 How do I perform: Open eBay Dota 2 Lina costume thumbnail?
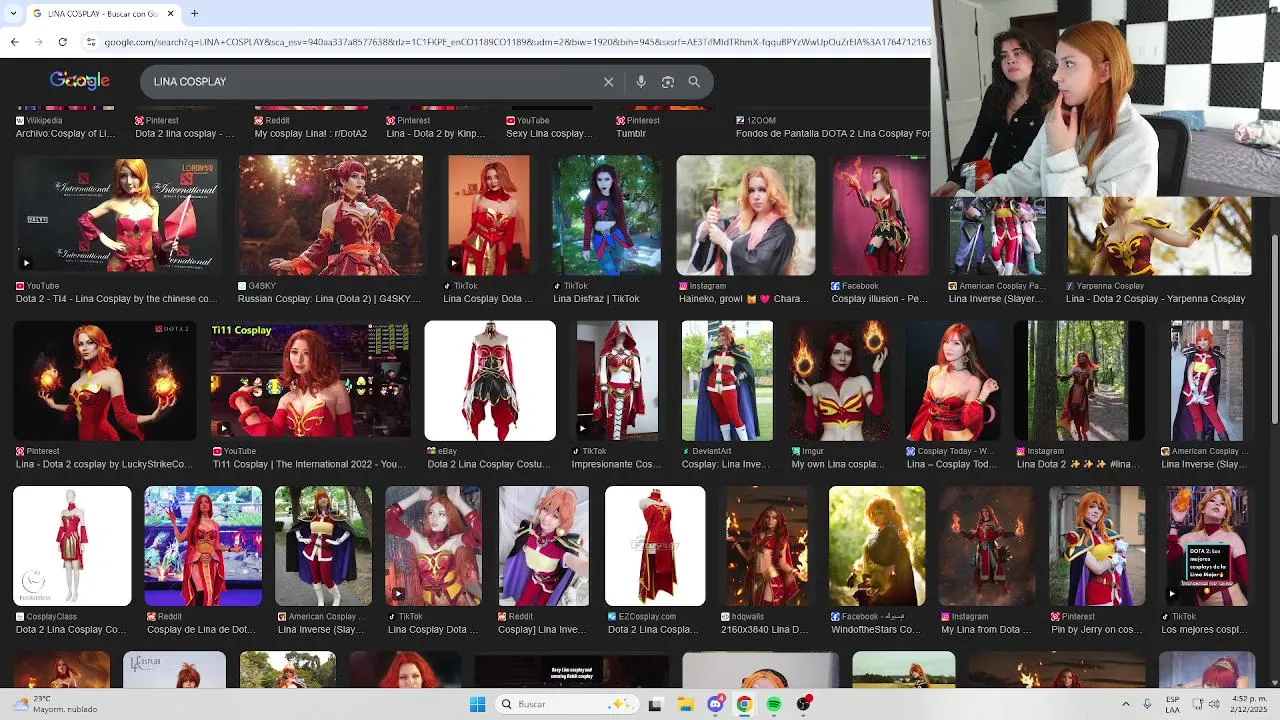click(490, 381)
